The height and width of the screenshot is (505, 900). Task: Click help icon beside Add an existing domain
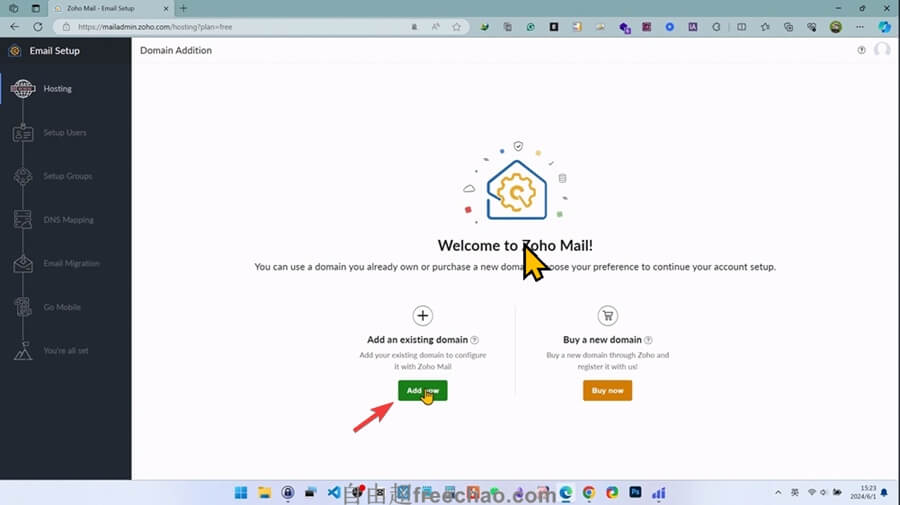point(474,340)
